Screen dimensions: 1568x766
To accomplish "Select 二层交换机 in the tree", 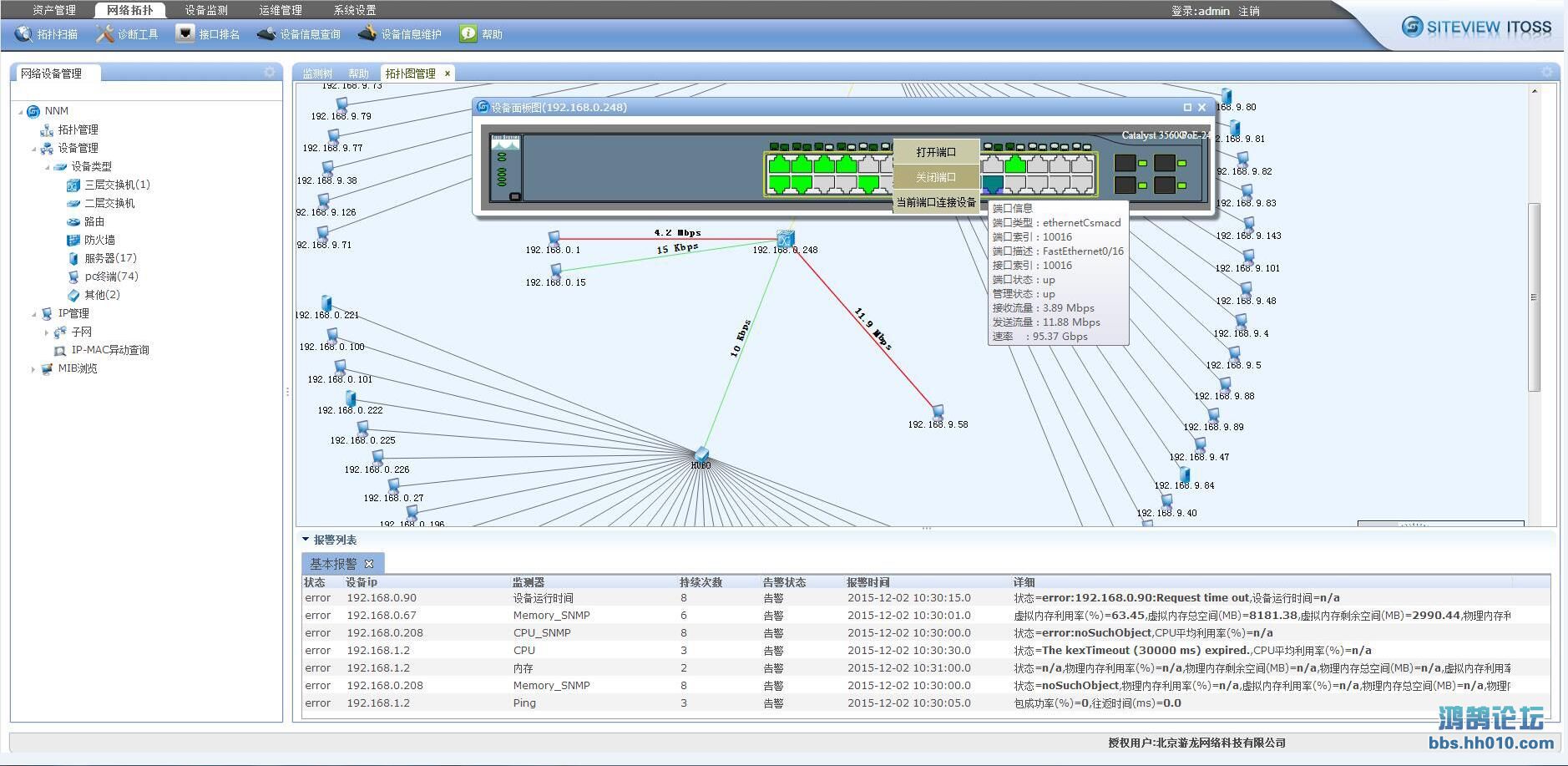I will click(109, 203).
